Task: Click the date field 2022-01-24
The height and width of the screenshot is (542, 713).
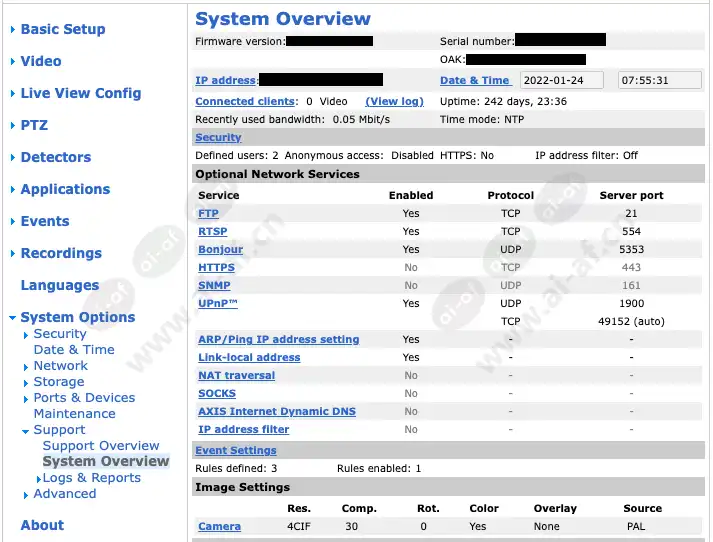Action: [x=562, y=80]
